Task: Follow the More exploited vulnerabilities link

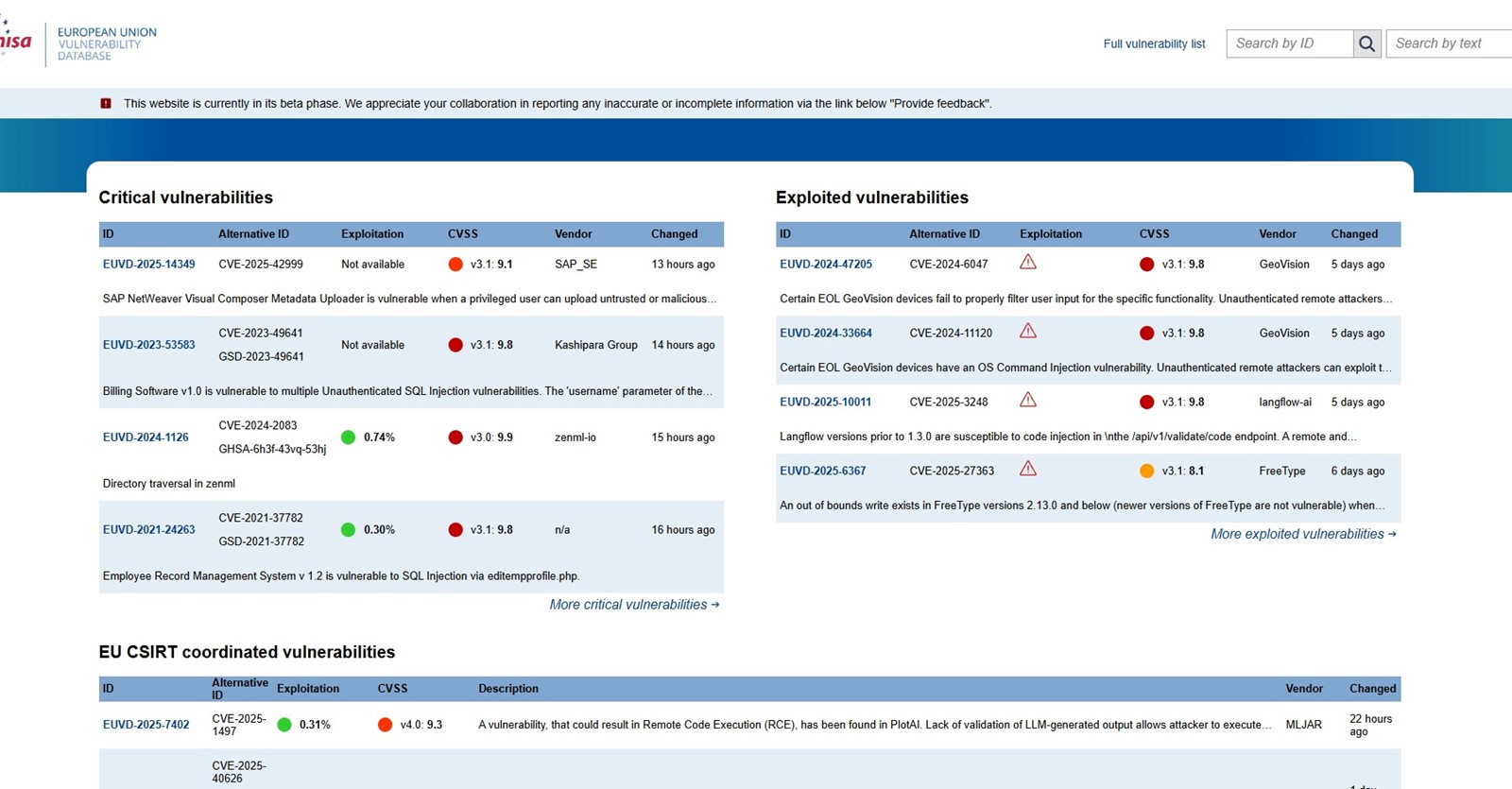Action: coord(1303,534)
